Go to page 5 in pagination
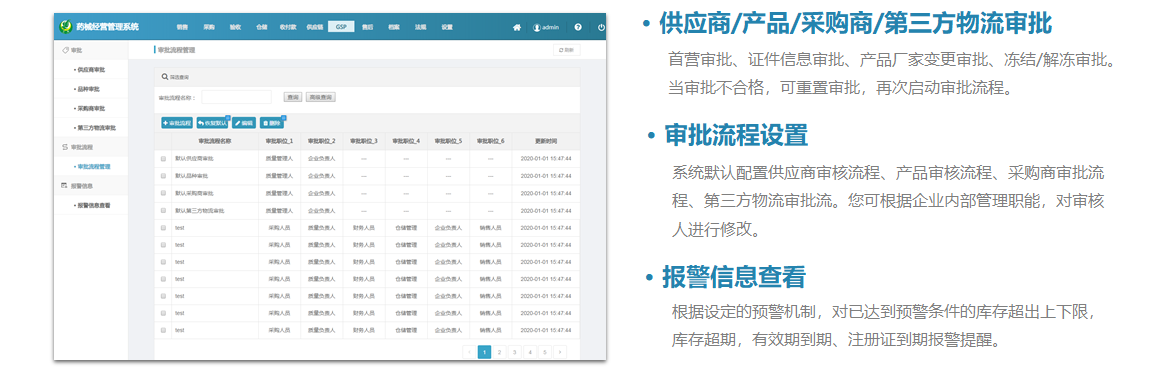Image resolution: width=1157 pixels, height=380 pixels. (545, 352)
